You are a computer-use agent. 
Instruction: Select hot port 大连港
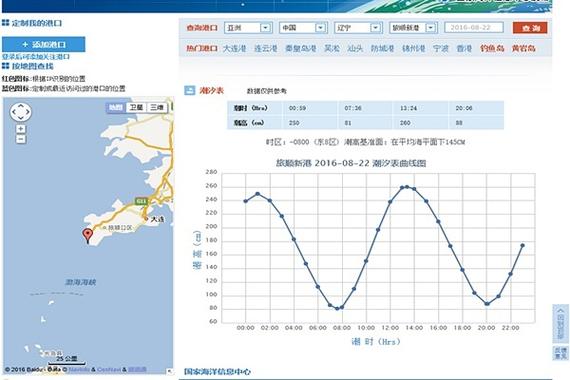[234, 48]
